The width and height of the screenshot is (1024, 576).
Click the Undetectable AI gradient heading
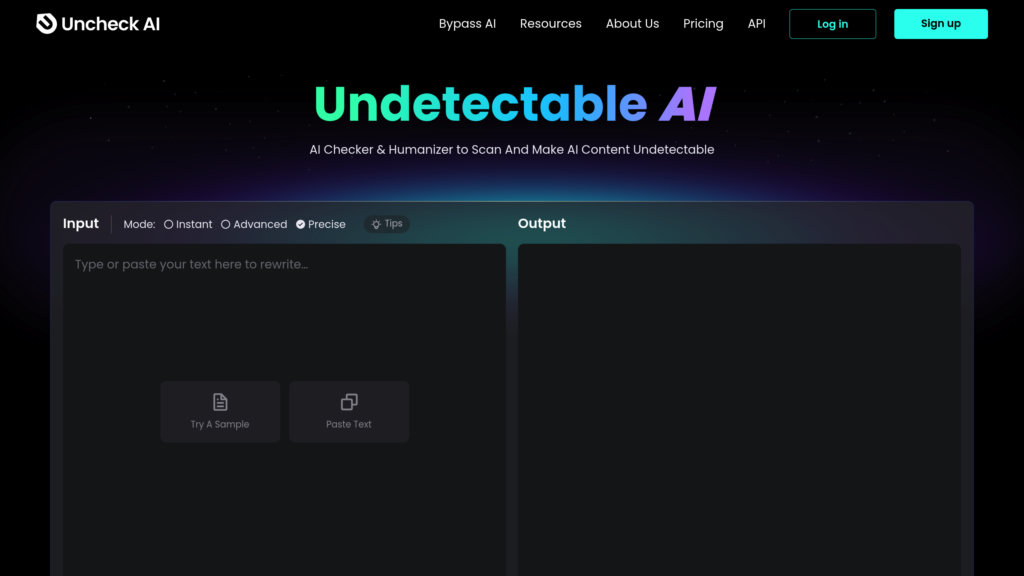[514, 104]
